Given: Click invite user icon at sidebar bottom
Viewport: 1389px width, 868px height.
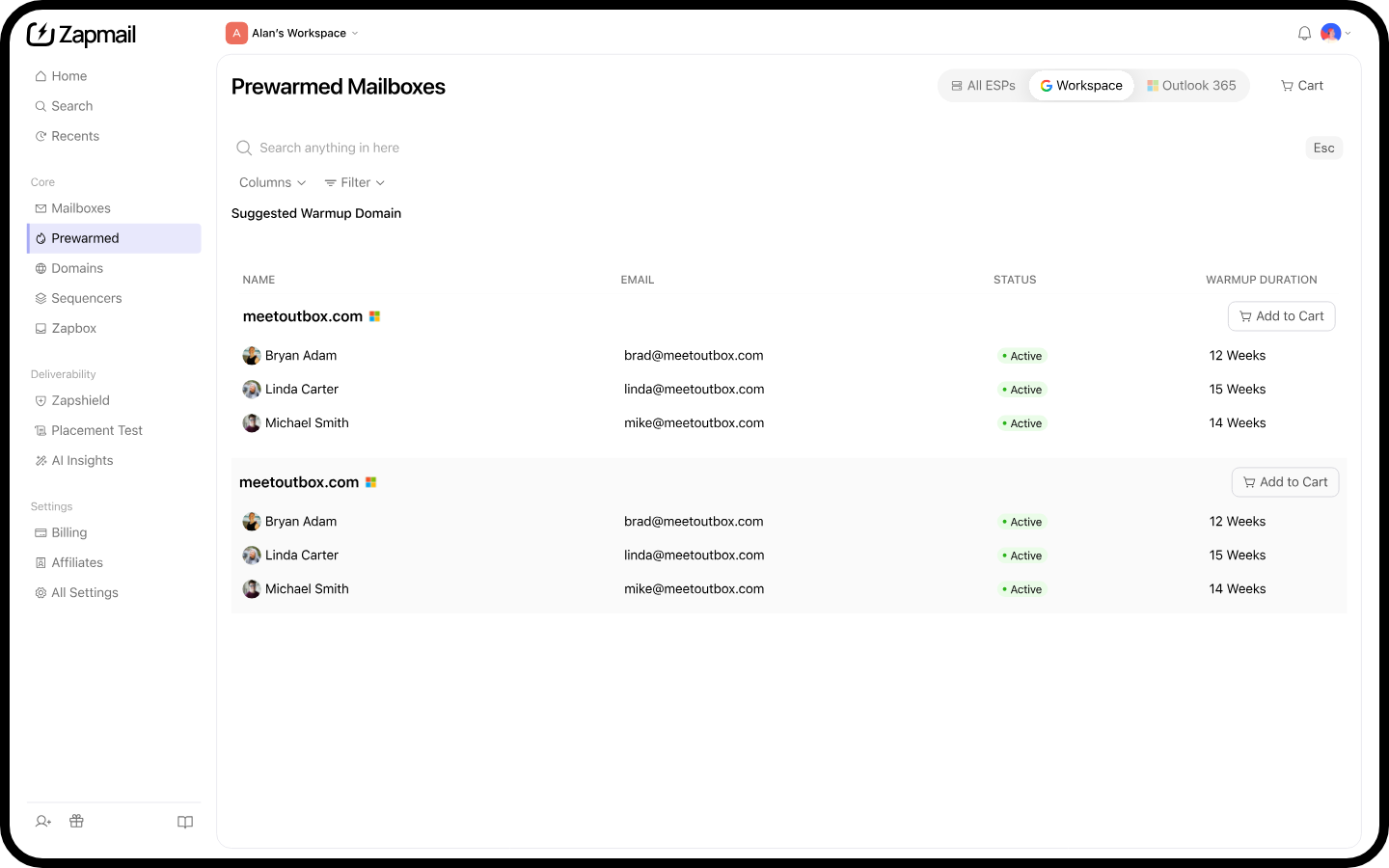Looking at the screenshot, I should pyautogui.click(x=43, y=822).
